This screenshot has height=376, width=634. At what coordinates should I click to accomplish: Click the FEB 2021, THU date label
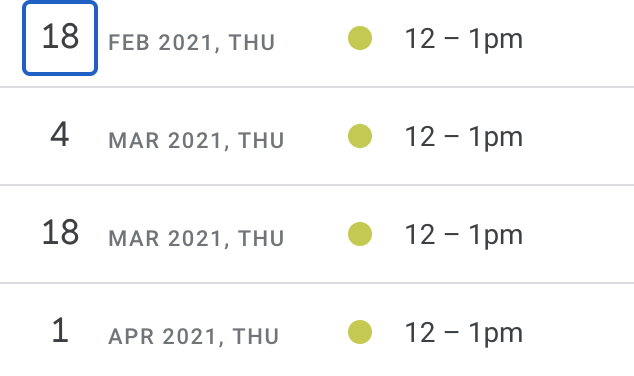tap(192, 42)
